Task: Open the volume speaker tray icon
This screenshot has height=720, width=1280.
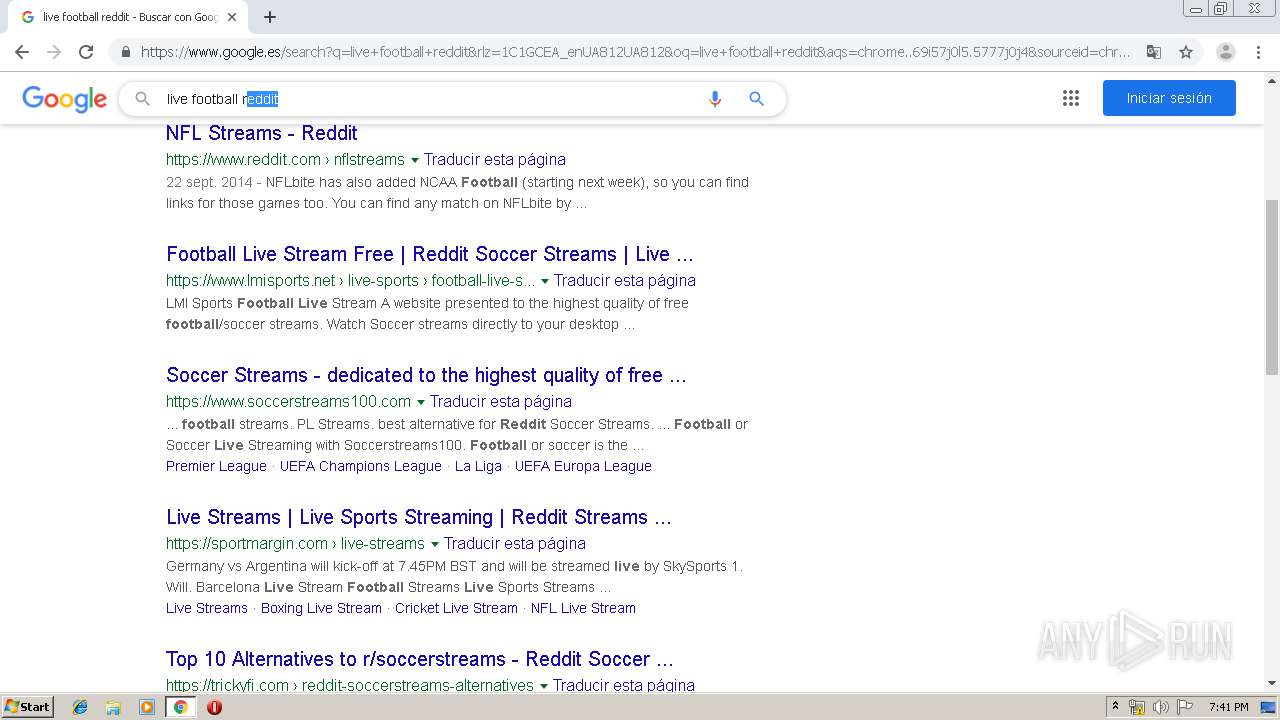Action: pyautogui.click(x=1160, y=707)
